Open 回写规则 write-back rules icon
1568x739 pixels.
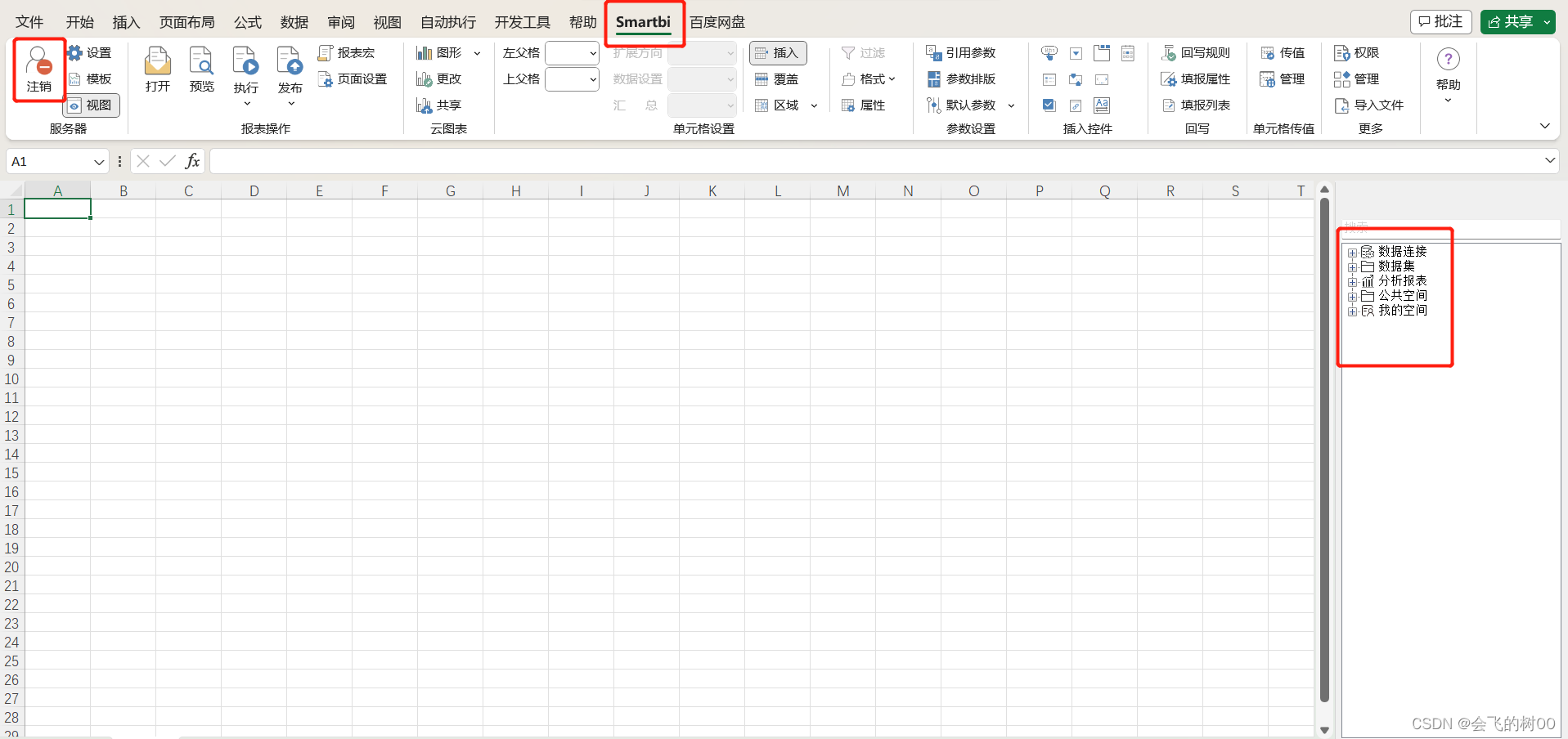tap(1197, 52)
